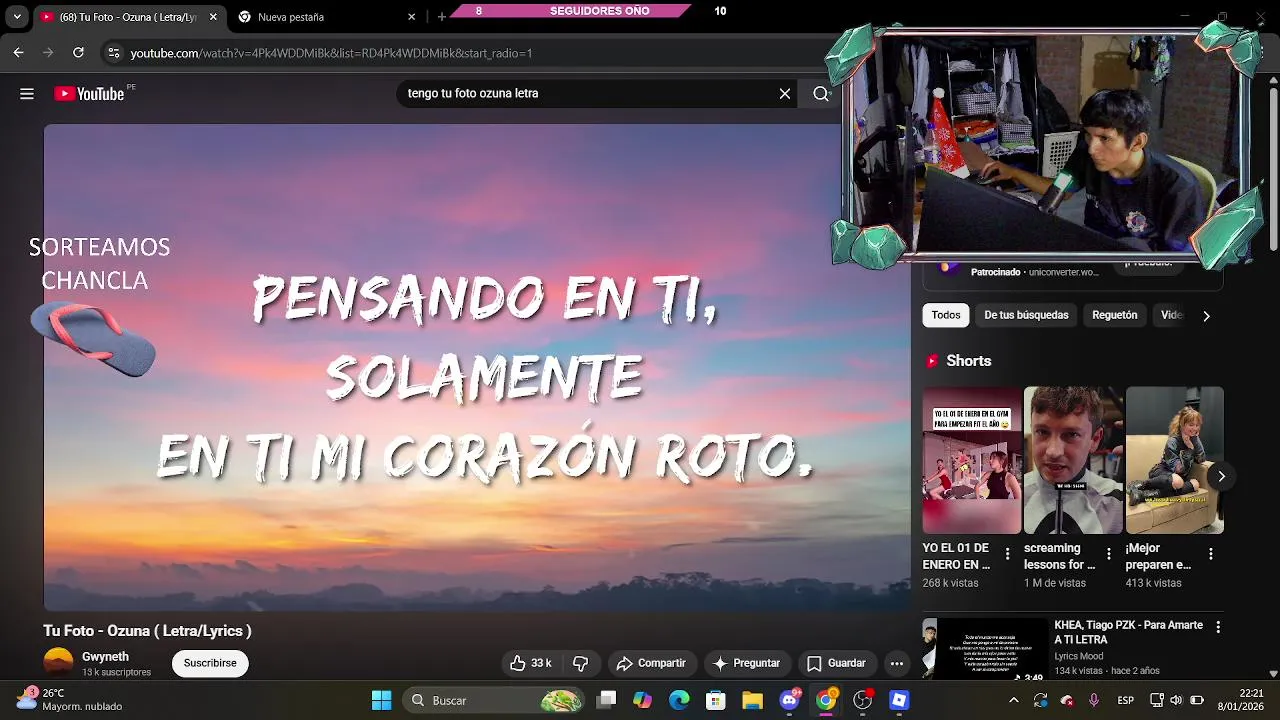Viewport: 1280px width, 720px height.
Task: Click the 'Patrocinado' sponsored ad link
Action: [996, 272]
